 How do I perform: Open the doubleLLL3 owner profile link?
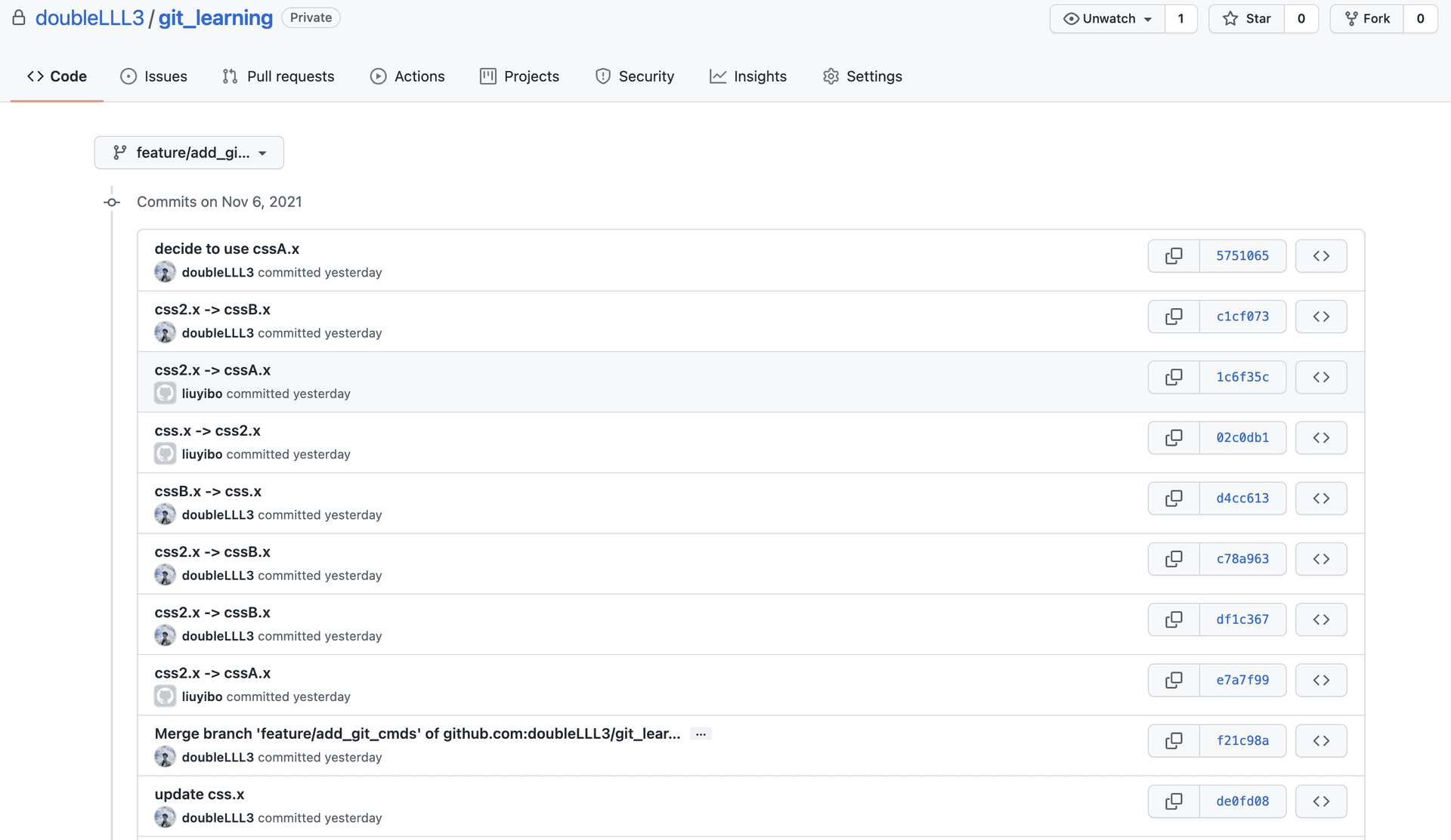pos(89,18)
